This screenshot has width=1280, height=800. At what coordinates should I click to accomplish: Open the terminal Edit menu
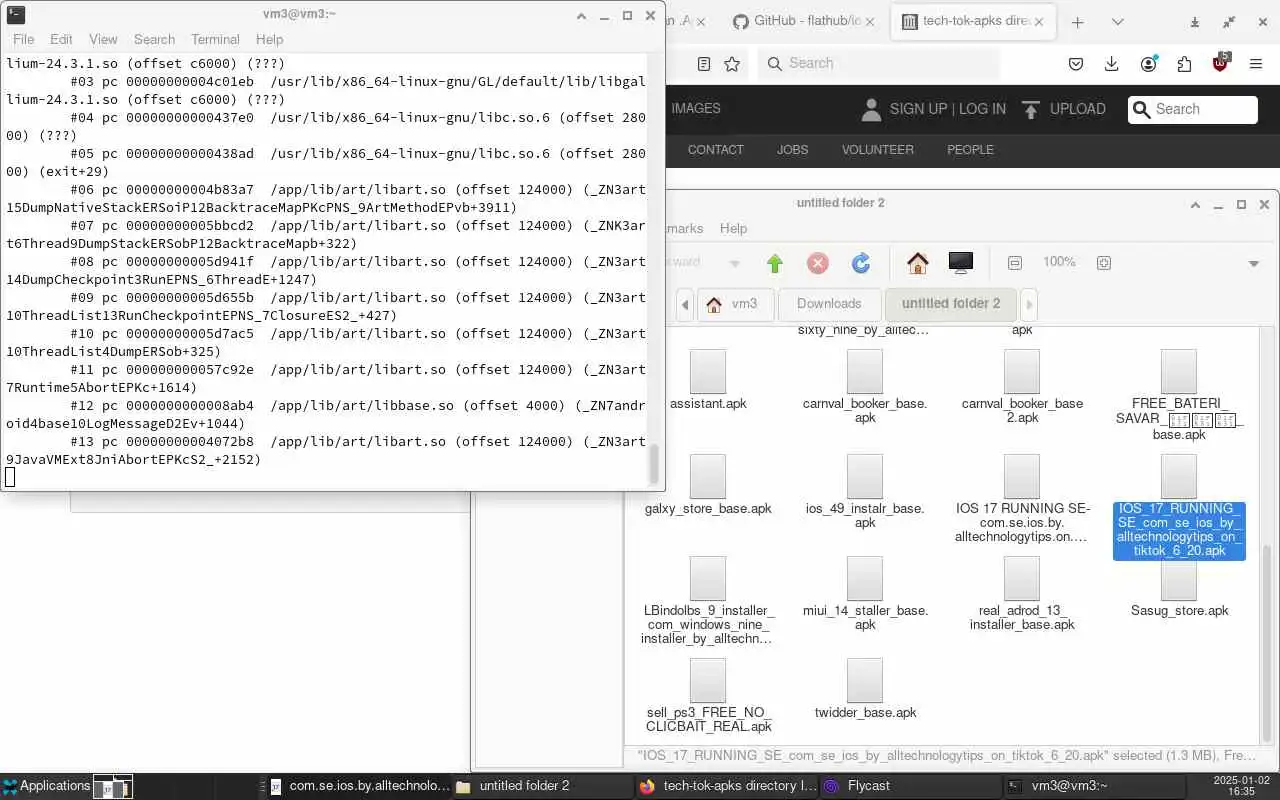pyautogui.click(x=61, y=39)
